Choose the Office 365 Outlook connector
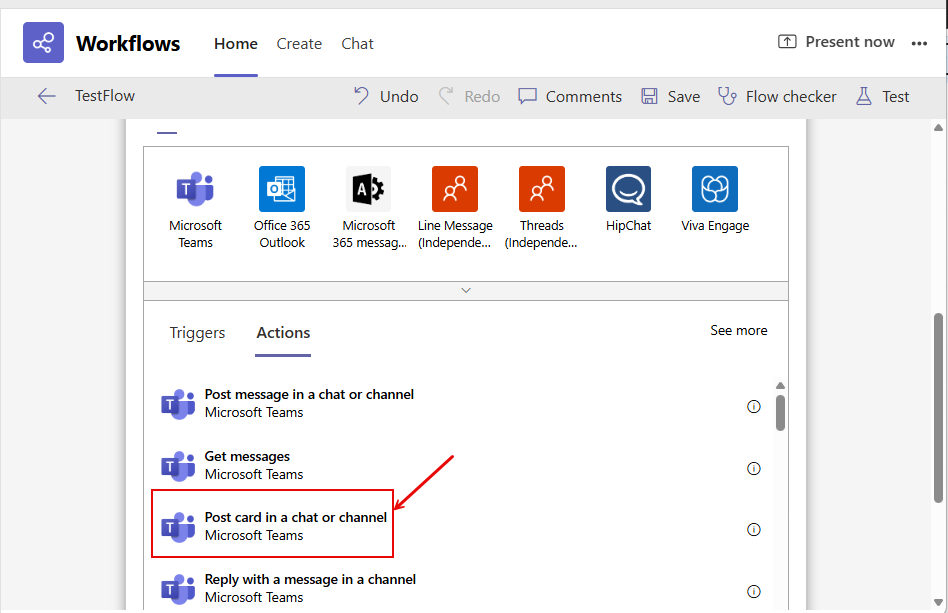This screenshot has width=948, height=613. tap(282, 189)
